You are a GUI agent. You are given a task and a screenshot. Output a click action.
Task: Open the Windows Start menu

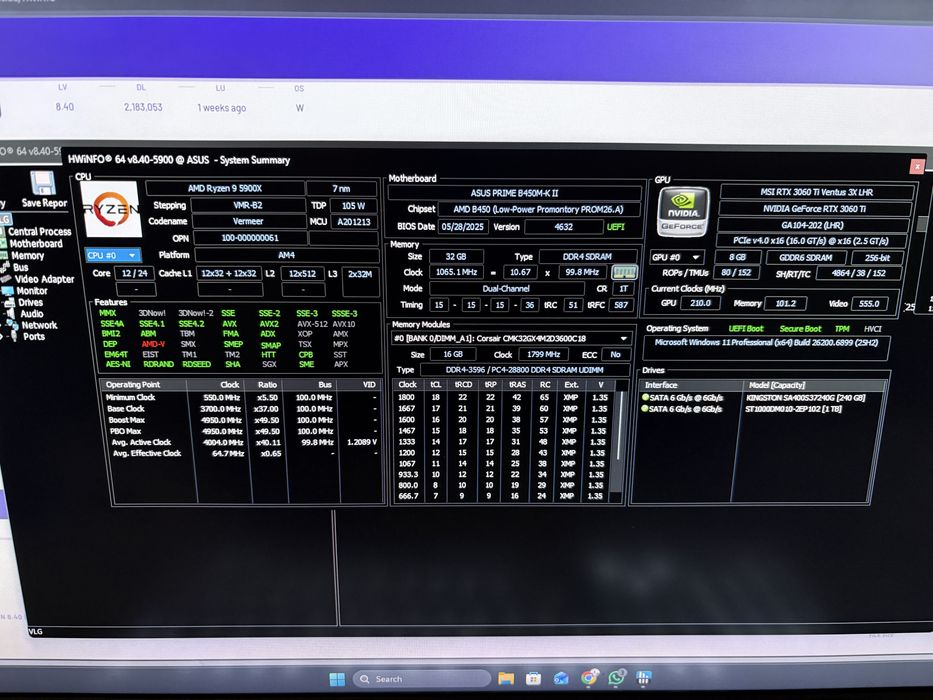337,679
